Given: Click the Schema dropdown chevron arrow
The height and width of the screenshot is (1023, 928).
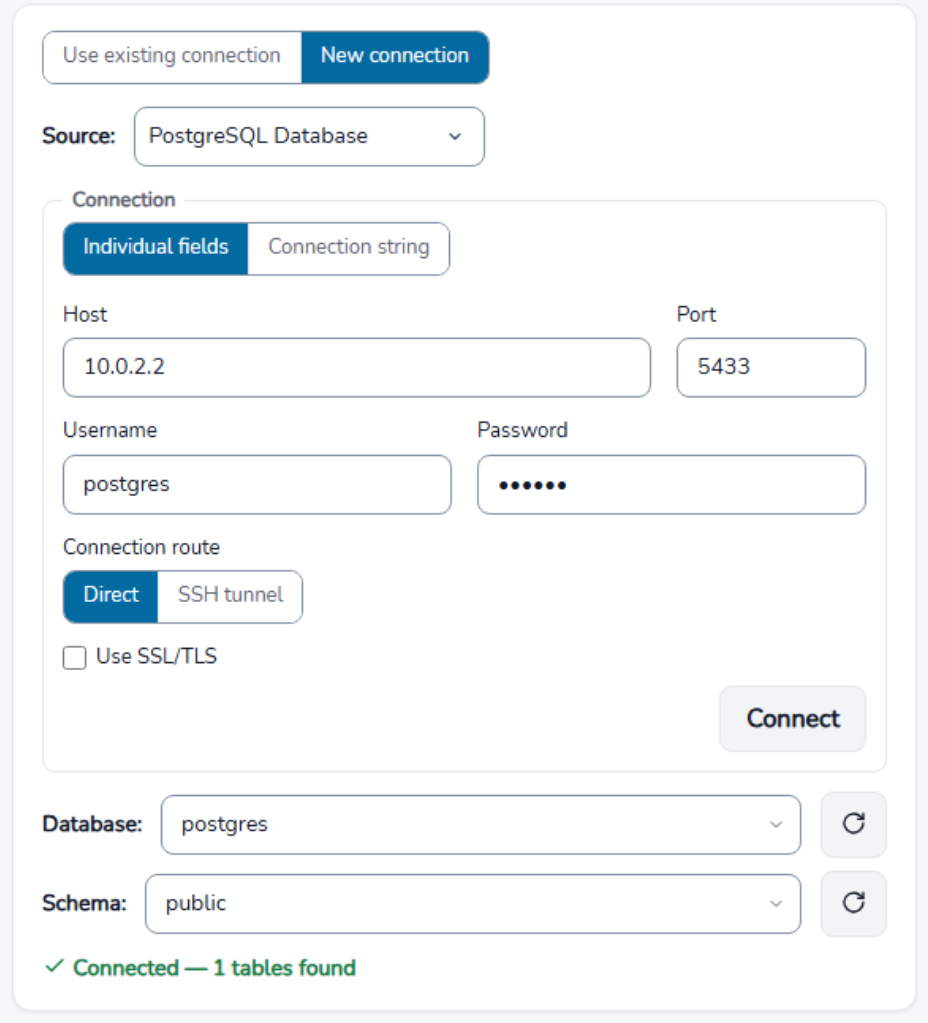Looking at the screenshot, I should (775, 904).
